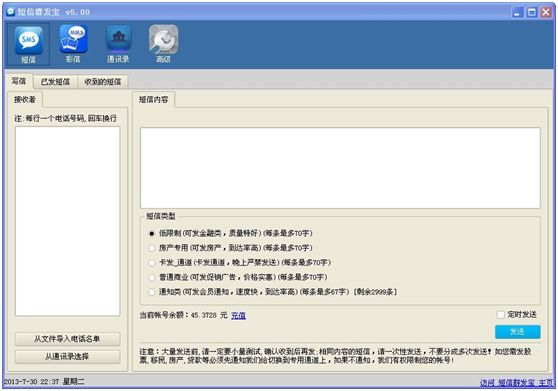
Task: Switch to the 写信 tab
Action: (x=19, y=81)
